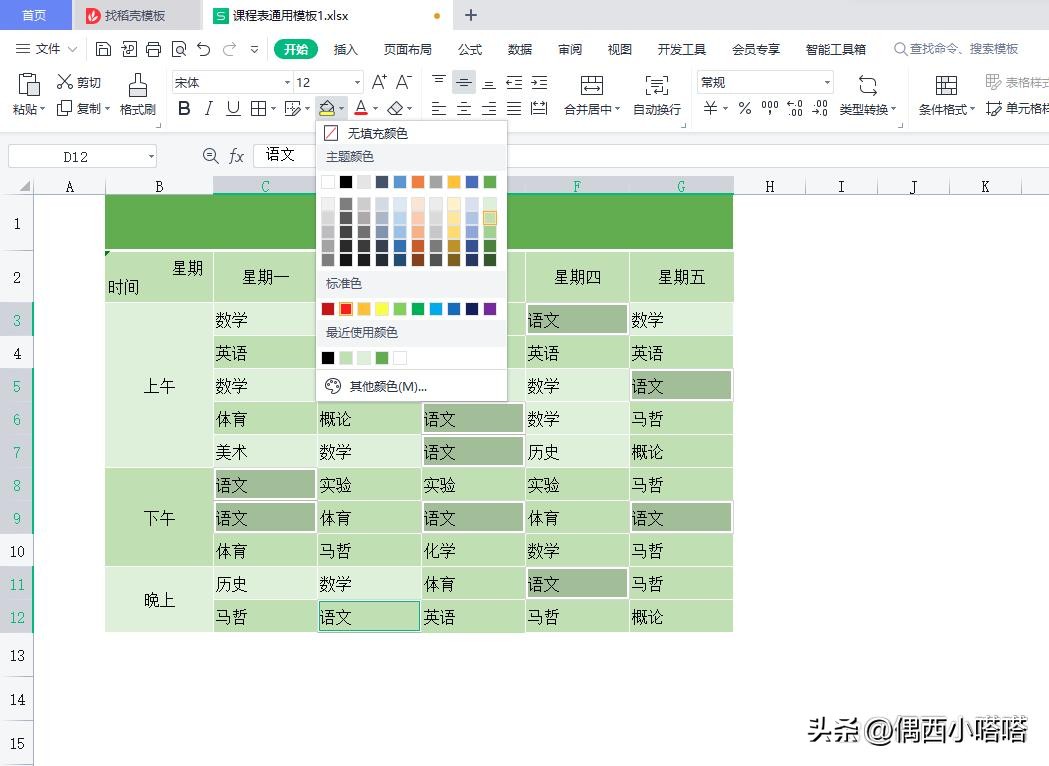The height and width of the screenshot is (766, 1049).
Task: Click the thousands separator icon
Action: (770, 108)
